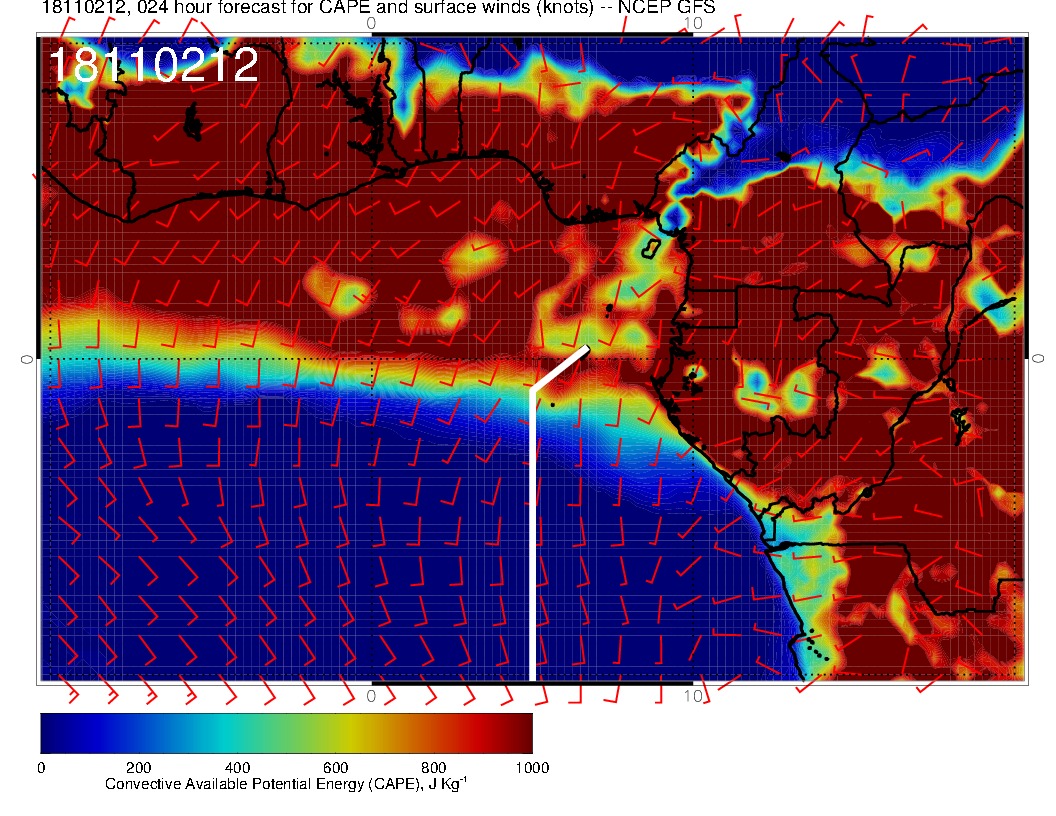This screenshot has width=1056, height=816.
Task: Click the plot title mentioning NCEP GFS
Action: coord(378,7)
